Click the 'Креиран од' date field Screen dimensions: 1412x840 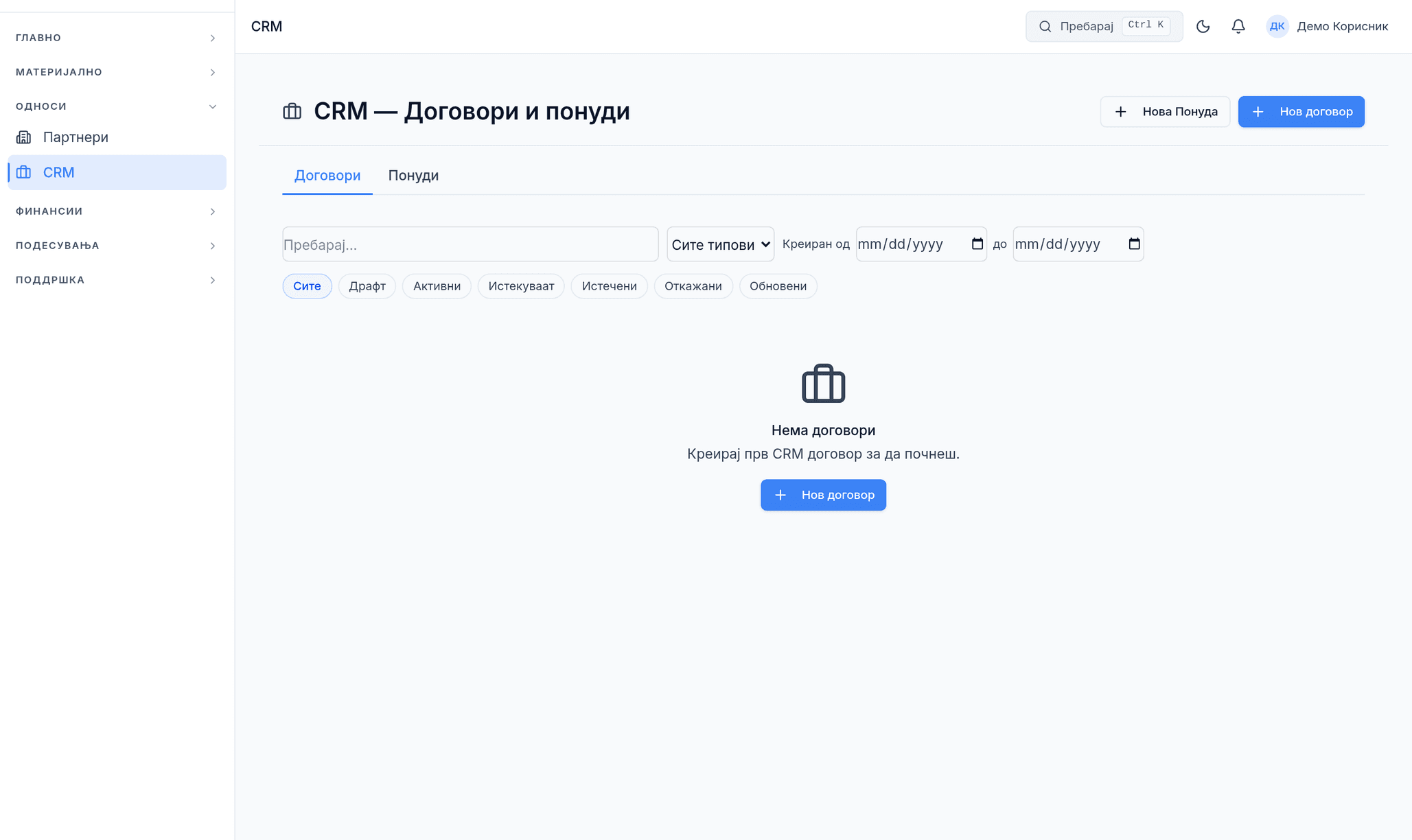(x=921, y=244)
